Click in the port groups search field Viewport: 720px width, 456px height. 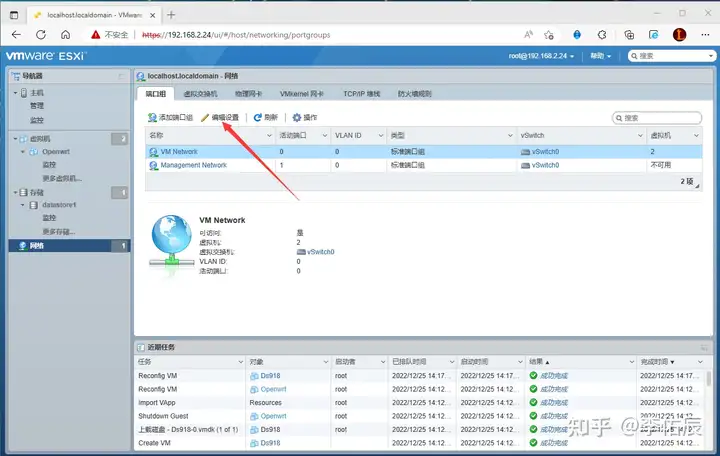[657, 118]
